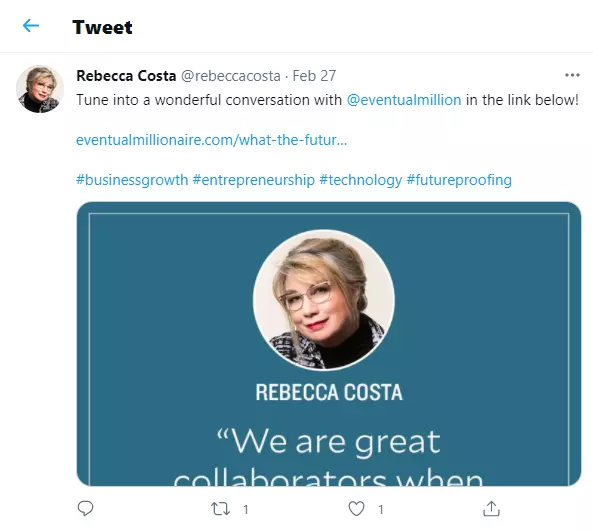Select the #entrepreneurship hashtag

[253, 180]
